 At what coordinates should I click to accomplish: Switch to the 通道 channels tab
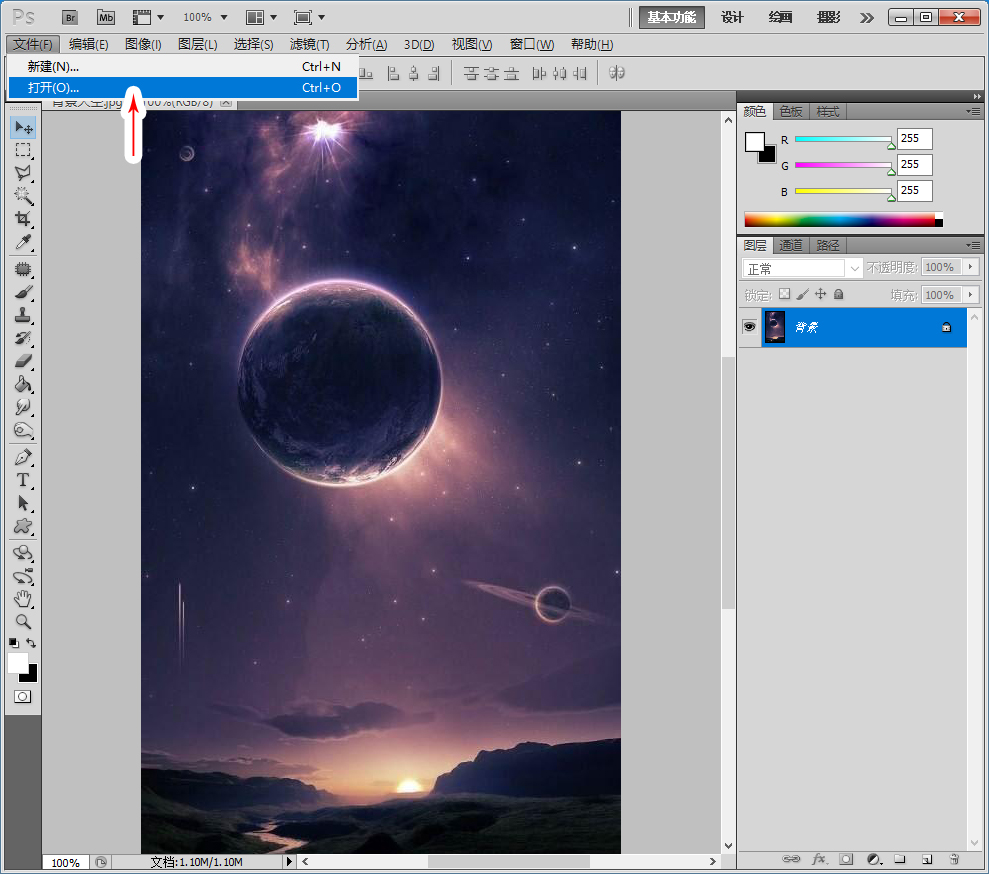point(790,245)
